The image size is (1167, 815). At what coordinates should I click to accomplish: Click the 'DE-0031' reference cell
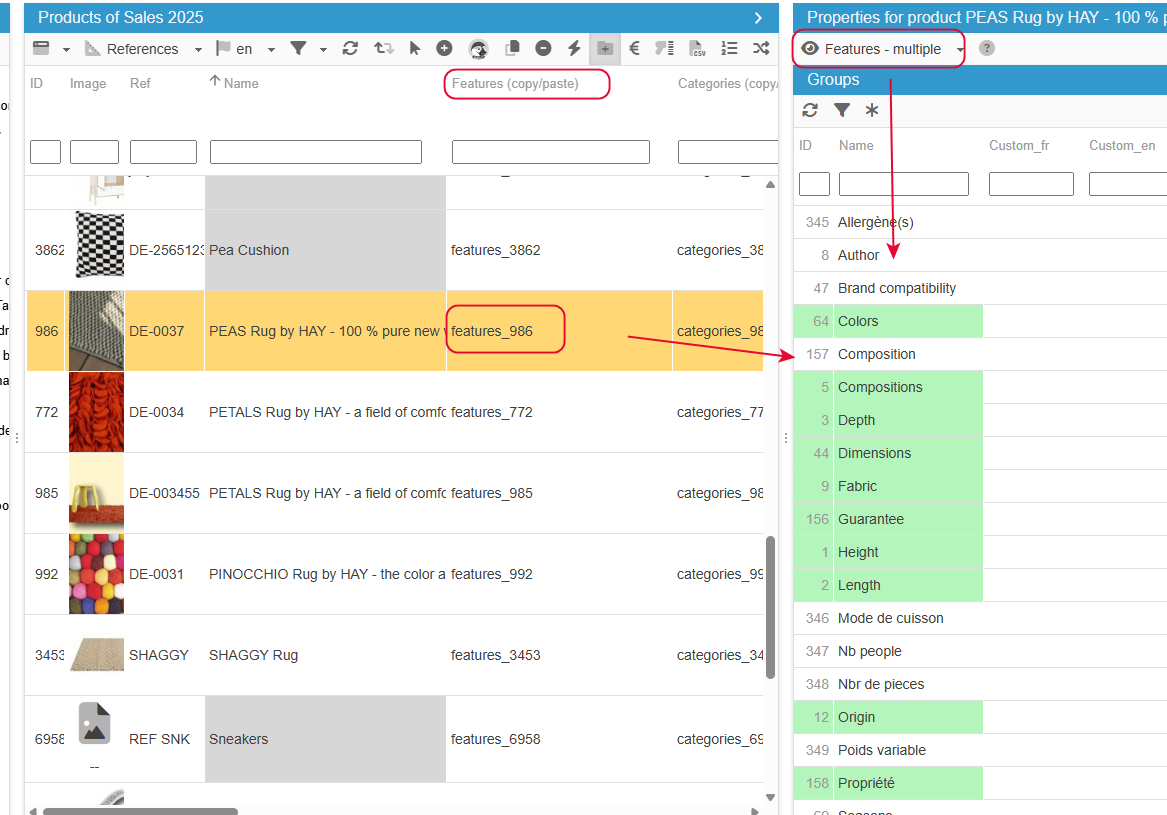coord(164,574)
